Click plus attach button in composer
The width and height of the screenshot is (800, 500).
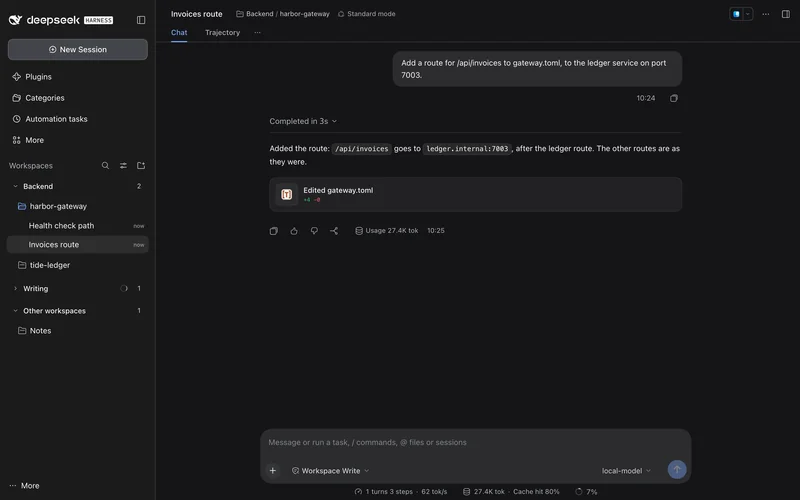pyautogui.click(x=272, y=470)
